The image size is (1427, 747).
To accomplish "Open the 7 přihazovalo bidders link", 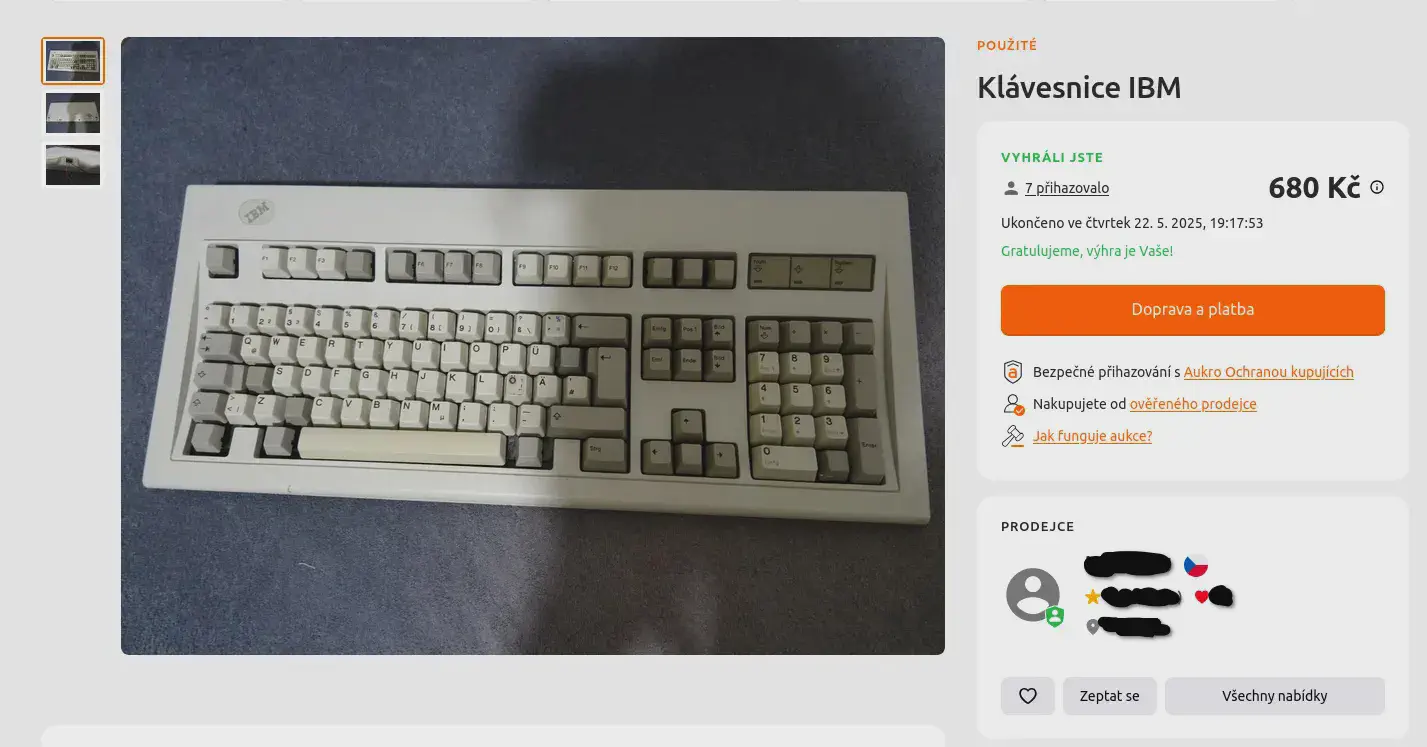I will [x=1066, y=188].
